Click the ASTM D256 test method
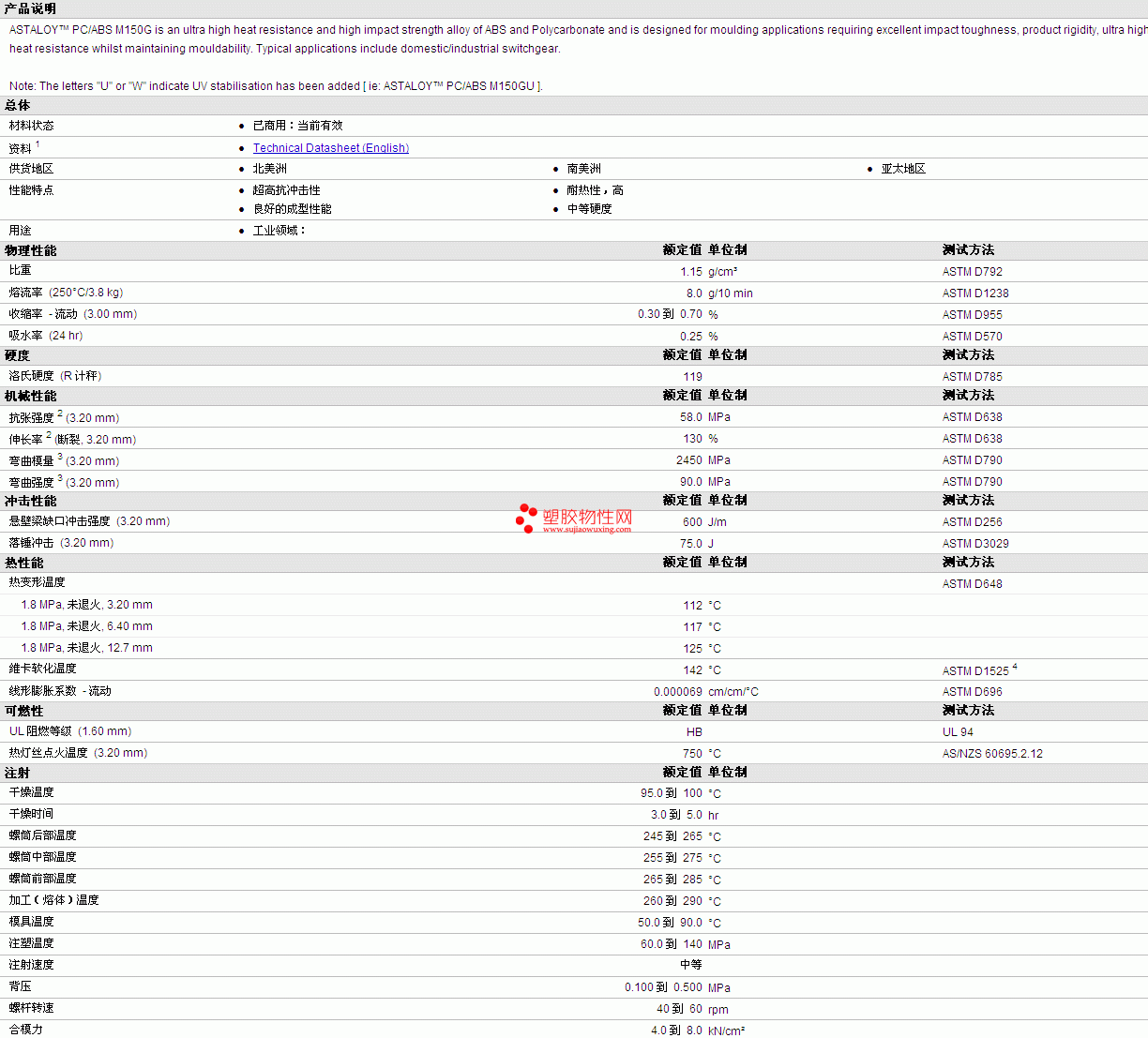This screenshot has height=1038, width=1148. pos(973,522)
